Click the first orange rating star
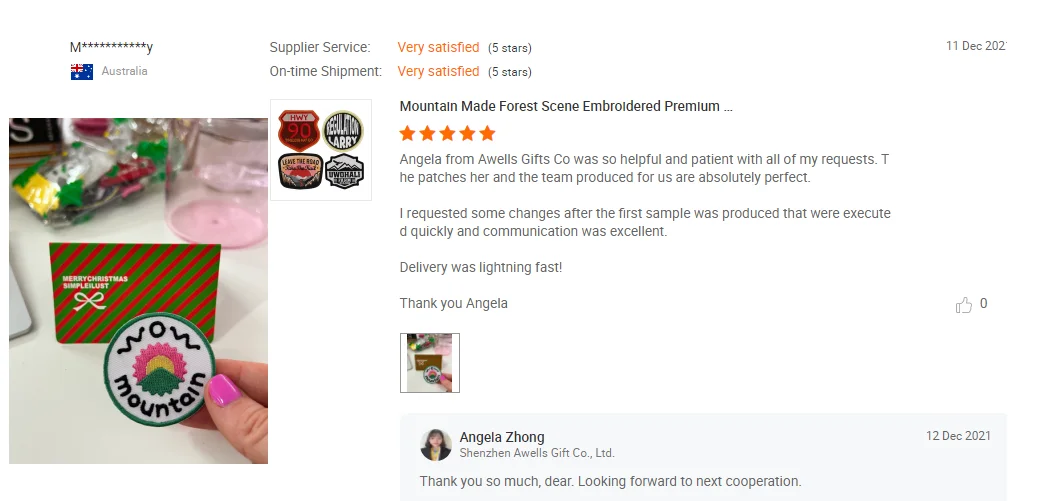 pos(407,133)
